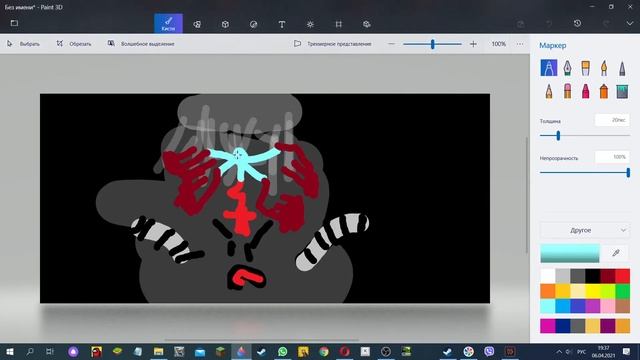Viewport: 640px width, 360px height.
Task: Select the Marker brush
Action: click(x=549, y=68)
